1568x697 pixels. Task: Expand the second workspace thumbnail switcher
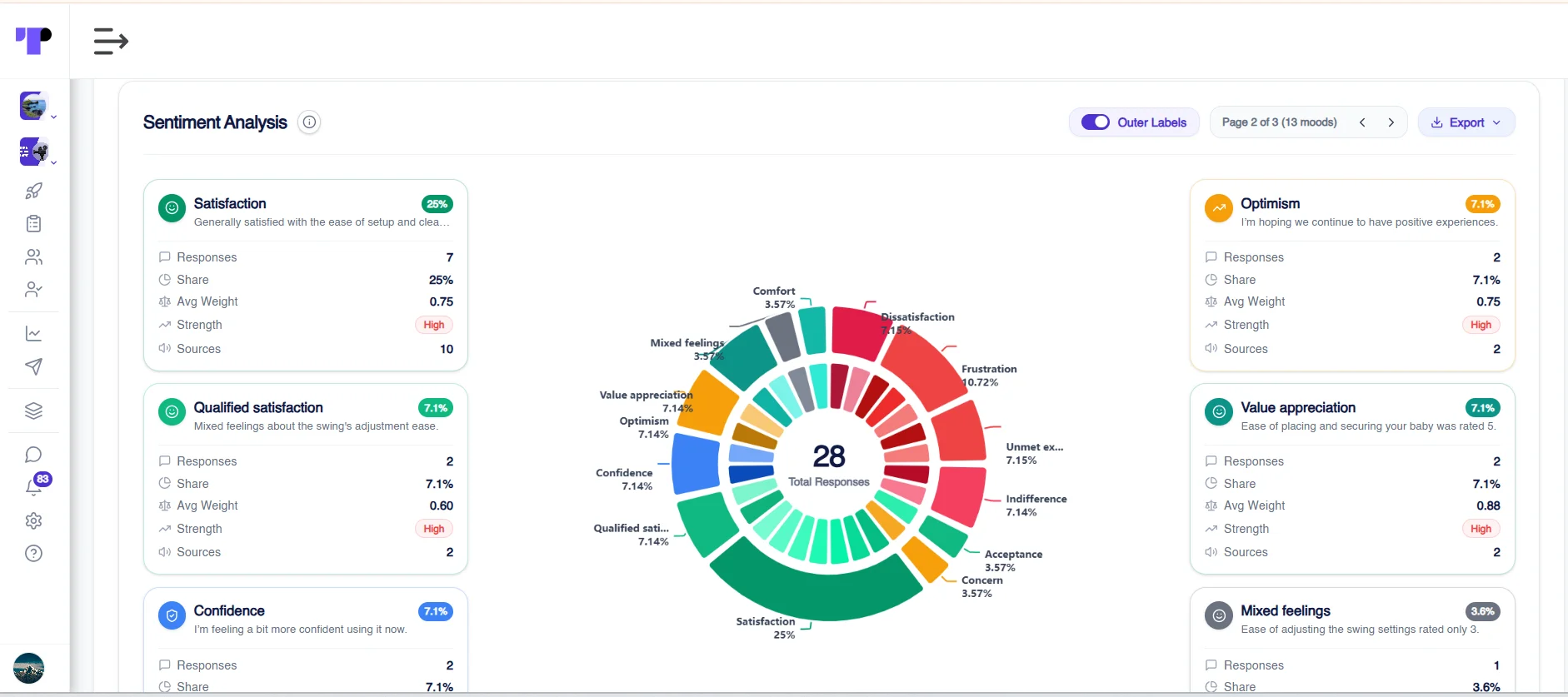[37, 152]
